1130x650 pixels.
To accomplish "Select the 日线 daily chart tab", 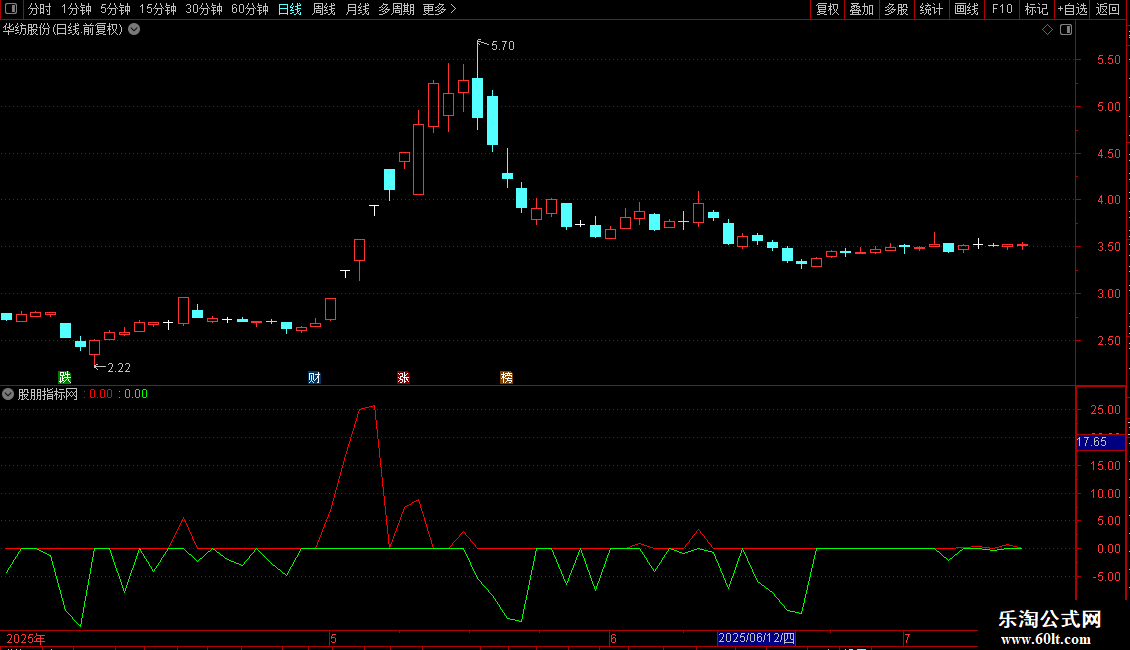I will coord(290,9).
